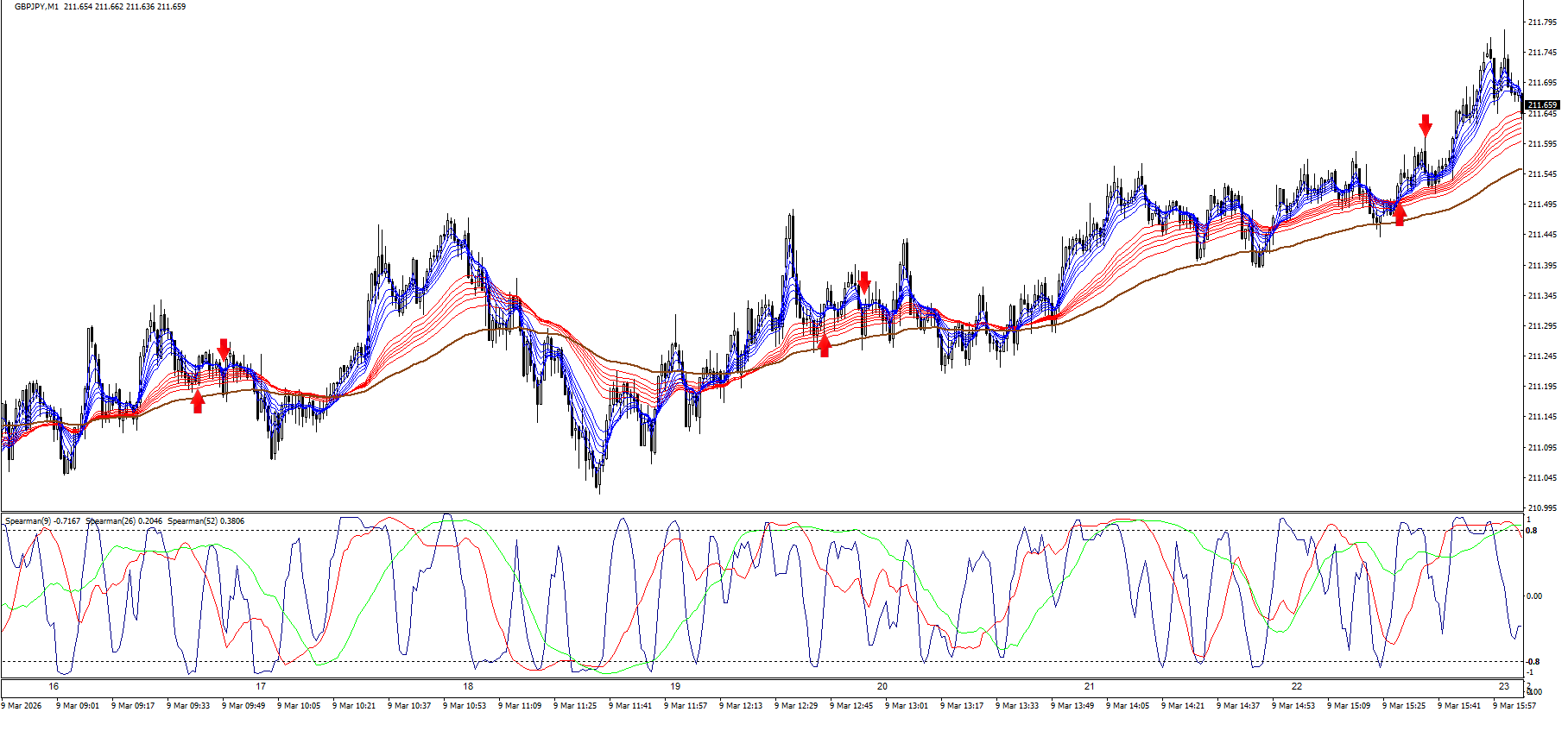Select the Spearman(26) indicator label

pos(123,521)
